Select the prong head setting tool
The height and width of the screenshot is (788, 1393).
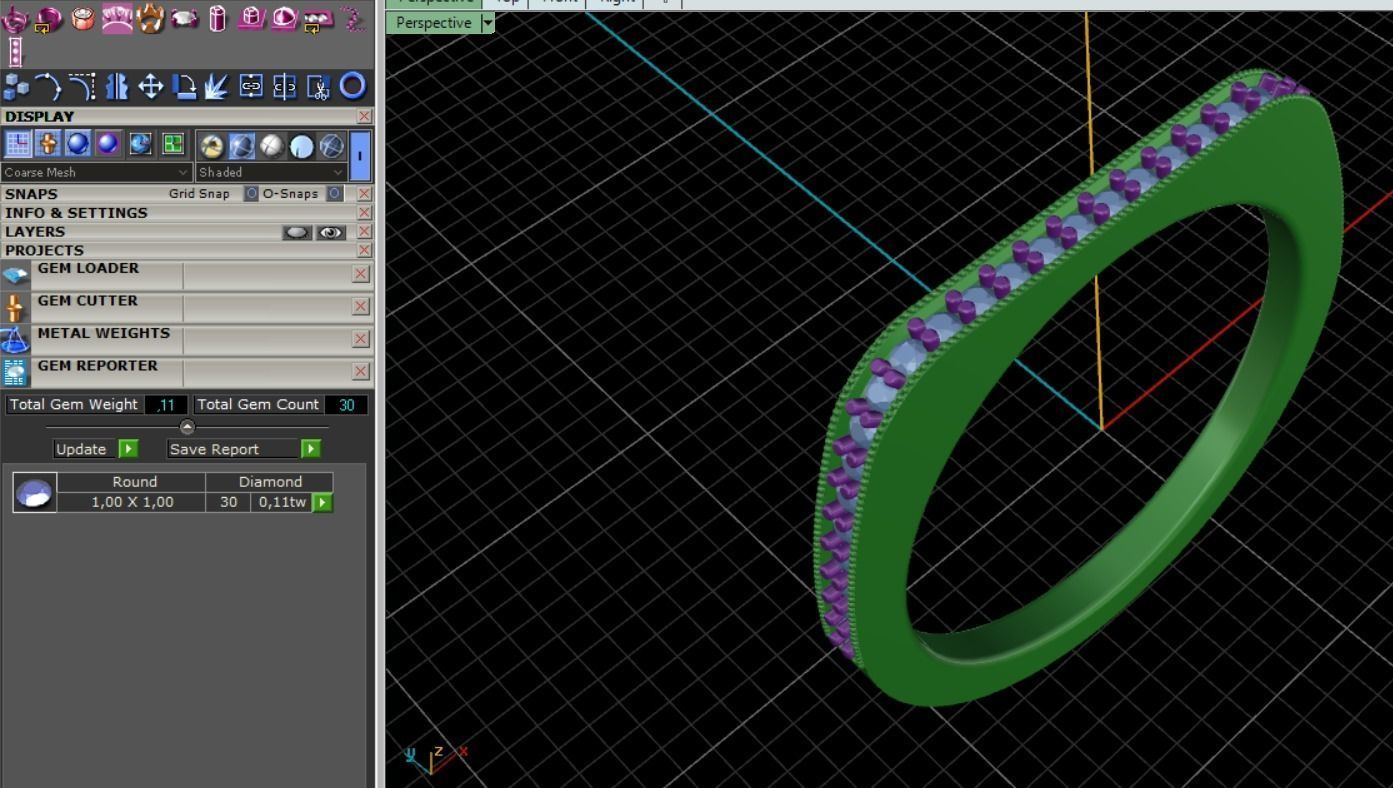[15, 18]
